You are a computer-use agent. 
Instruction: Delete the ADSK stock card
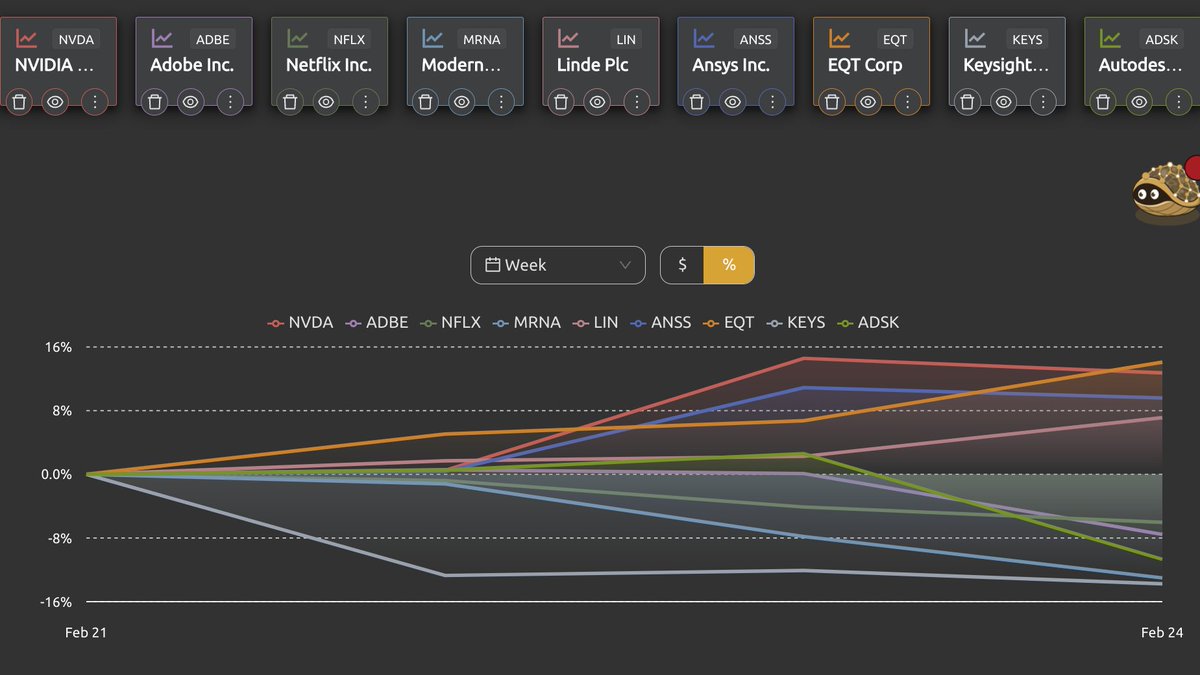[x=1103, y=102]
